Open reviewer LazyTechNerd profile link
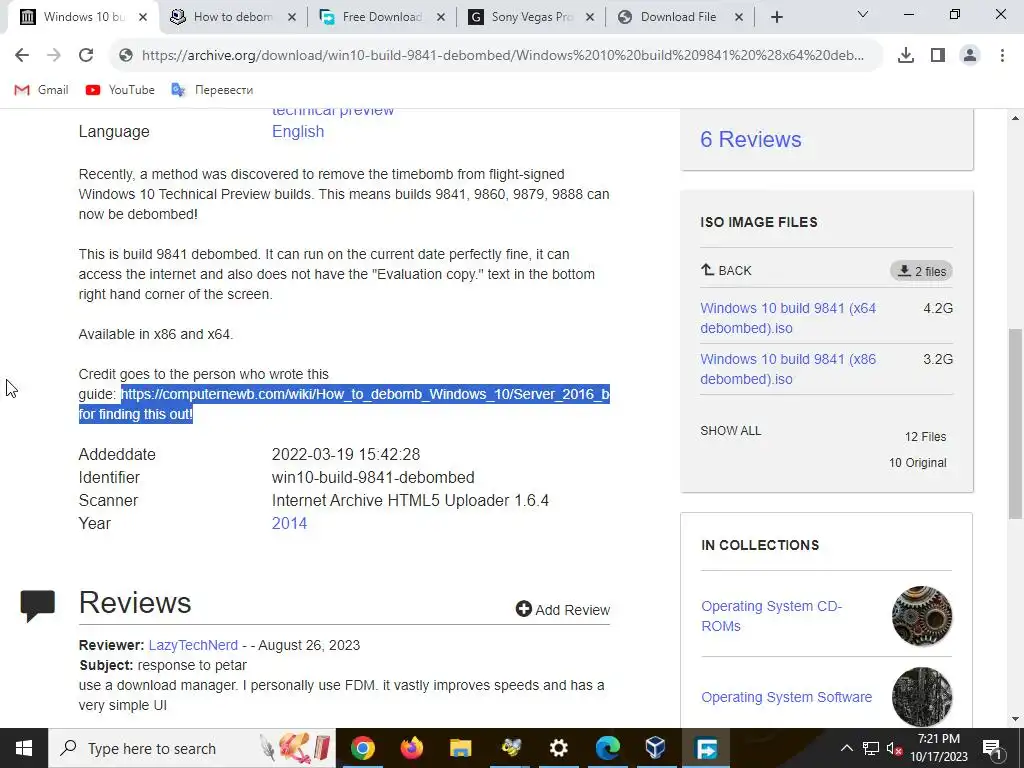 (193, 645)
